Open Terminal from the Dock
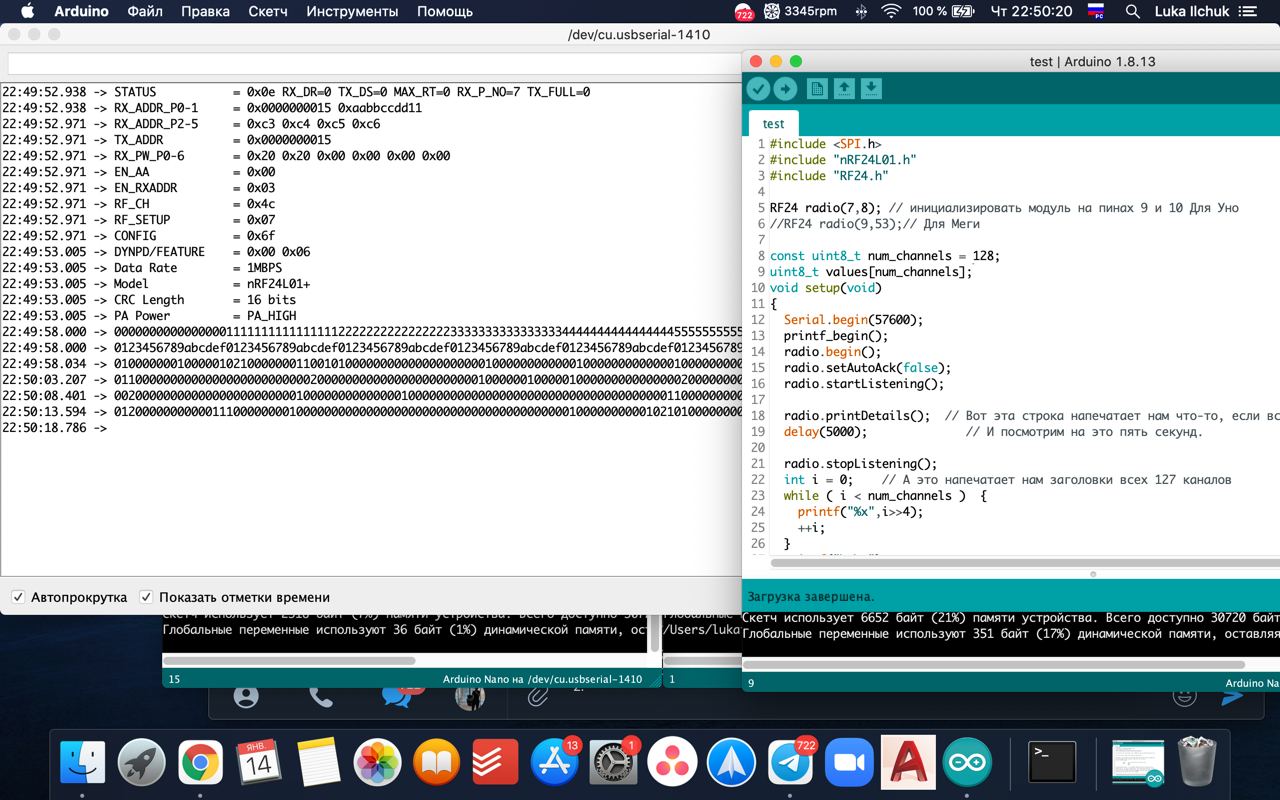This screenshot has width=1280, height=800. click(1052, 762)
